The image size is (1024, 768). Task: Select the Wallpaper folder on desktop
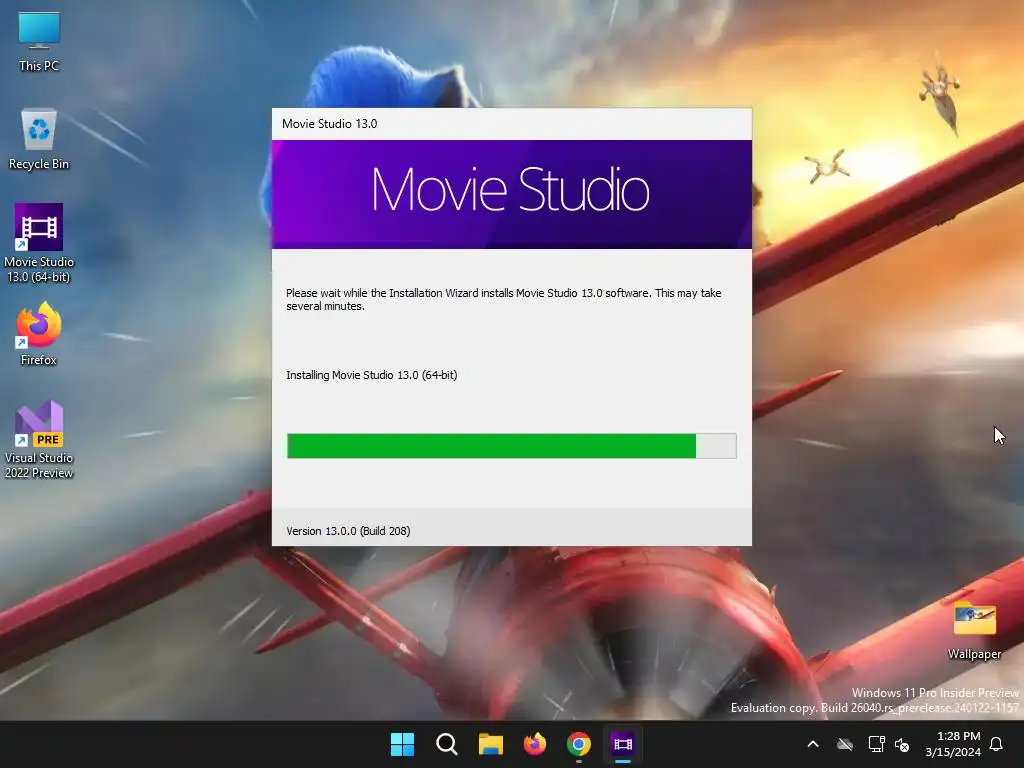[974, 631]
